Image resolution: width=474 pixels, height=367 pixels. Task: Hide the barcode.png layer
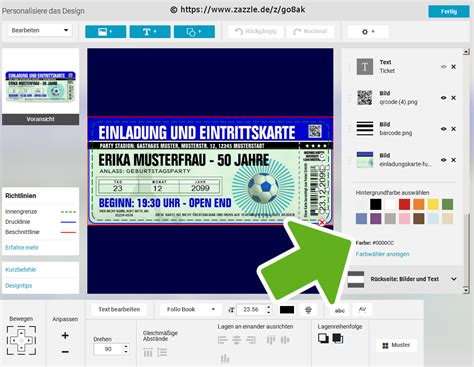444,129
